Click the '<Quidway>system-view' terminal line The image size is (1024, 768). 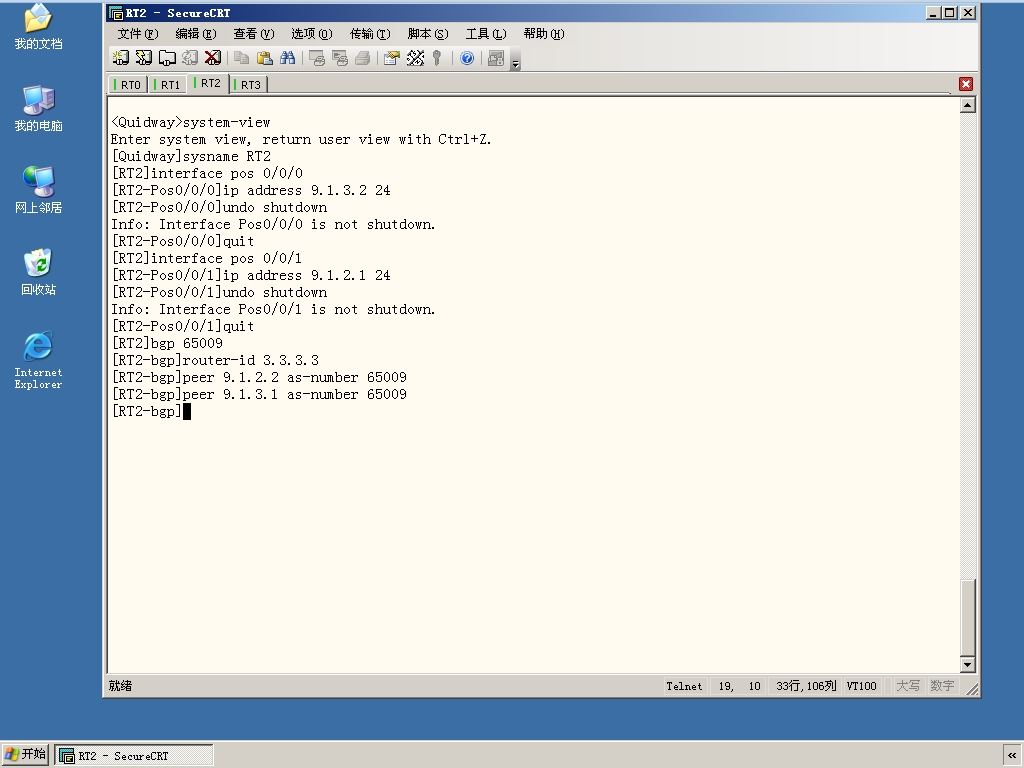(191, 123)
